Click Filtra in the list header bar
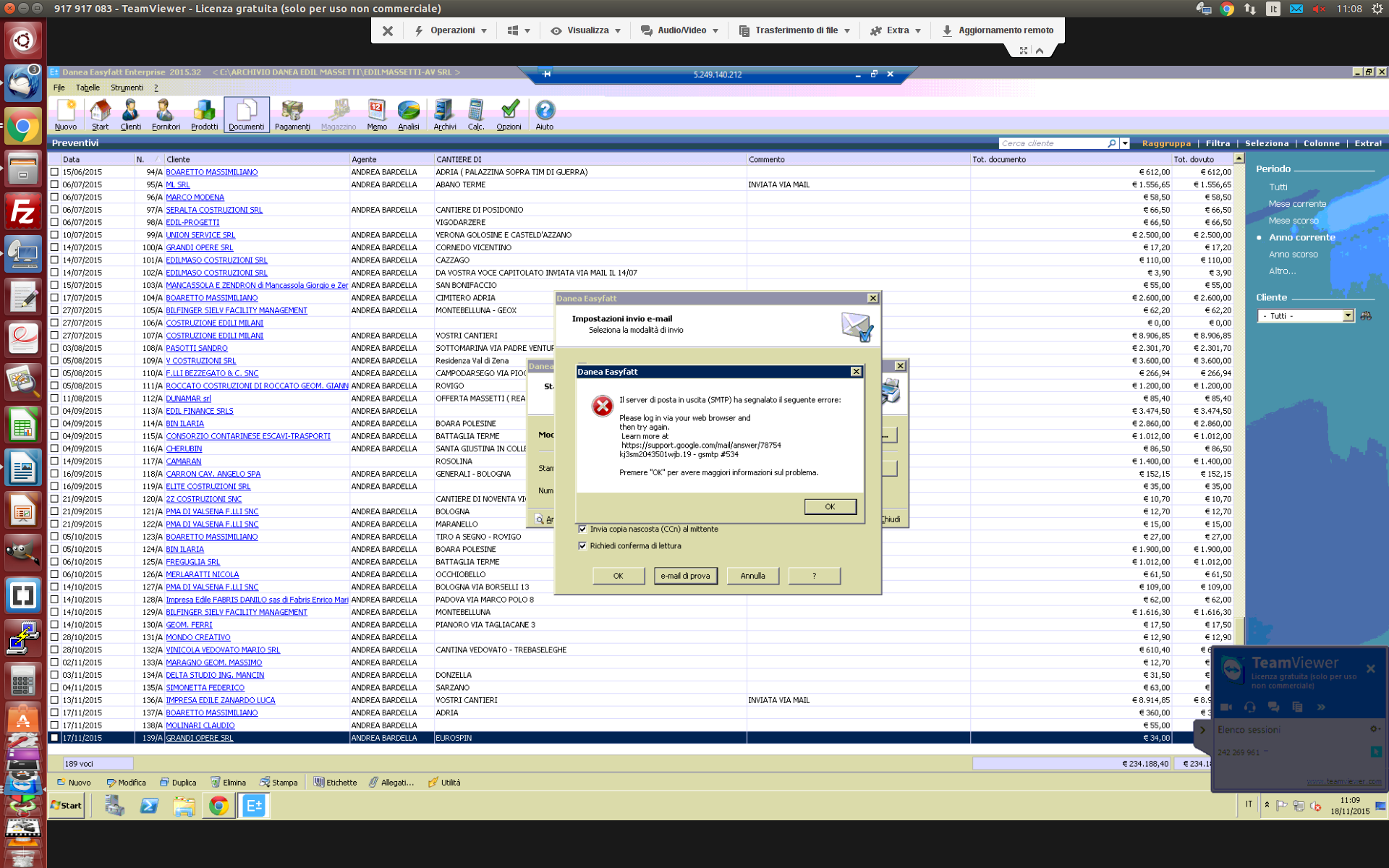This screenshot has width=1389, height=868. [1218, 143]
